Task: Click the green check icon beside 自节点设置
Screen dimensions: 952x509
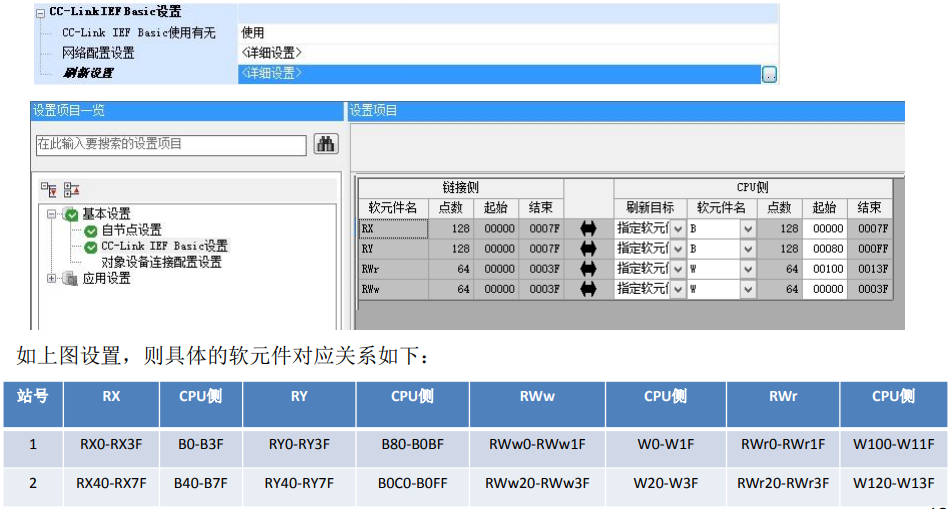Action: pyautogui.click(x=90, y=231)
